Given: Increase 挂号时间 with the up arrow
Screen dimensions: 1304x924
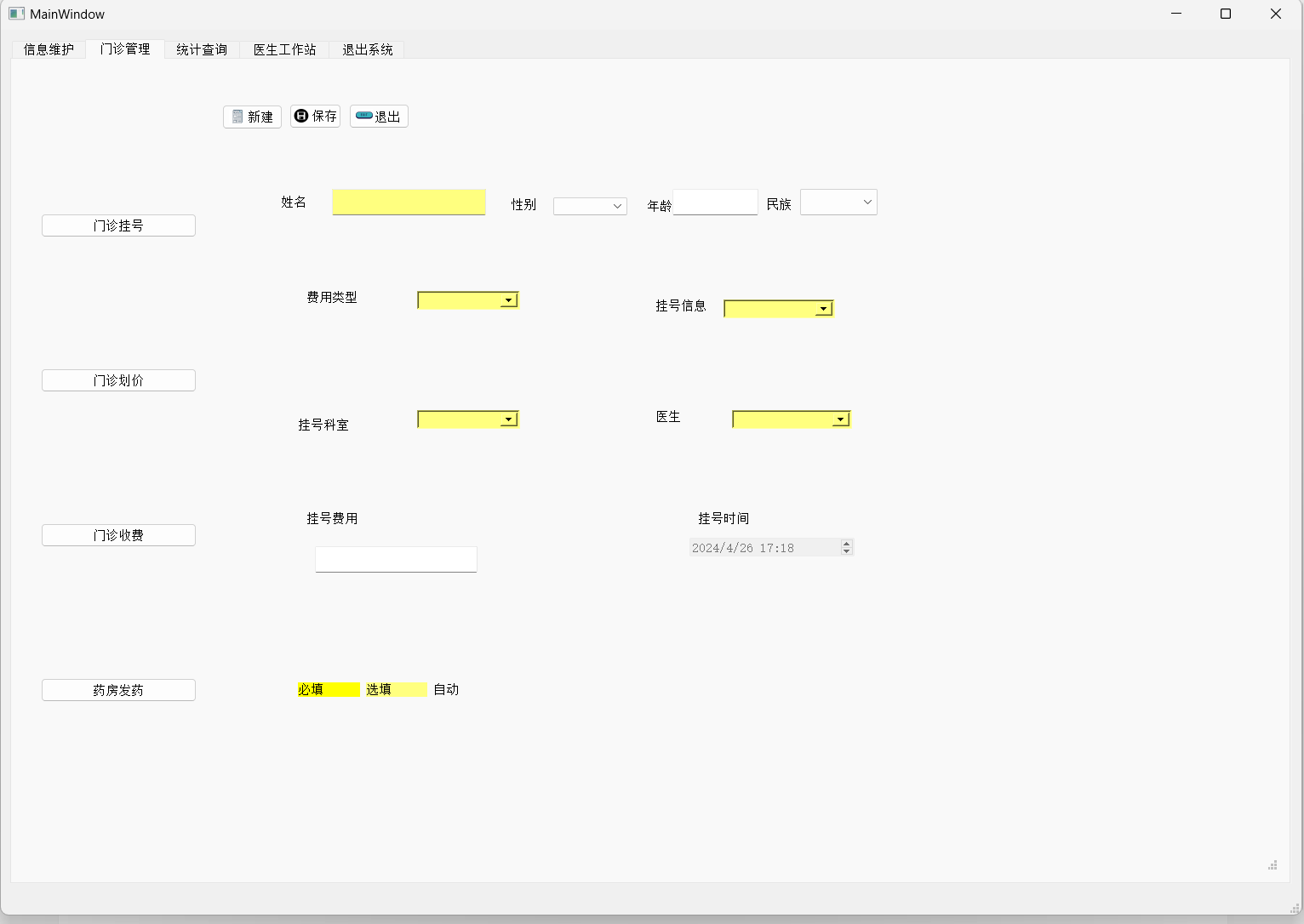Looking at the screenshot, I should tap(846, 543).
